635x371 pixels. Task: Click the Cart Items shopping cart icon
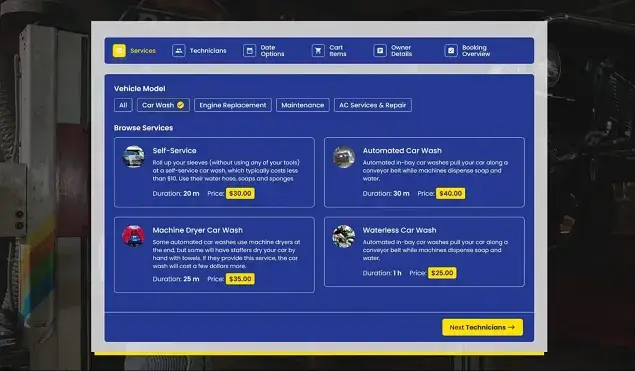[318, 51]
